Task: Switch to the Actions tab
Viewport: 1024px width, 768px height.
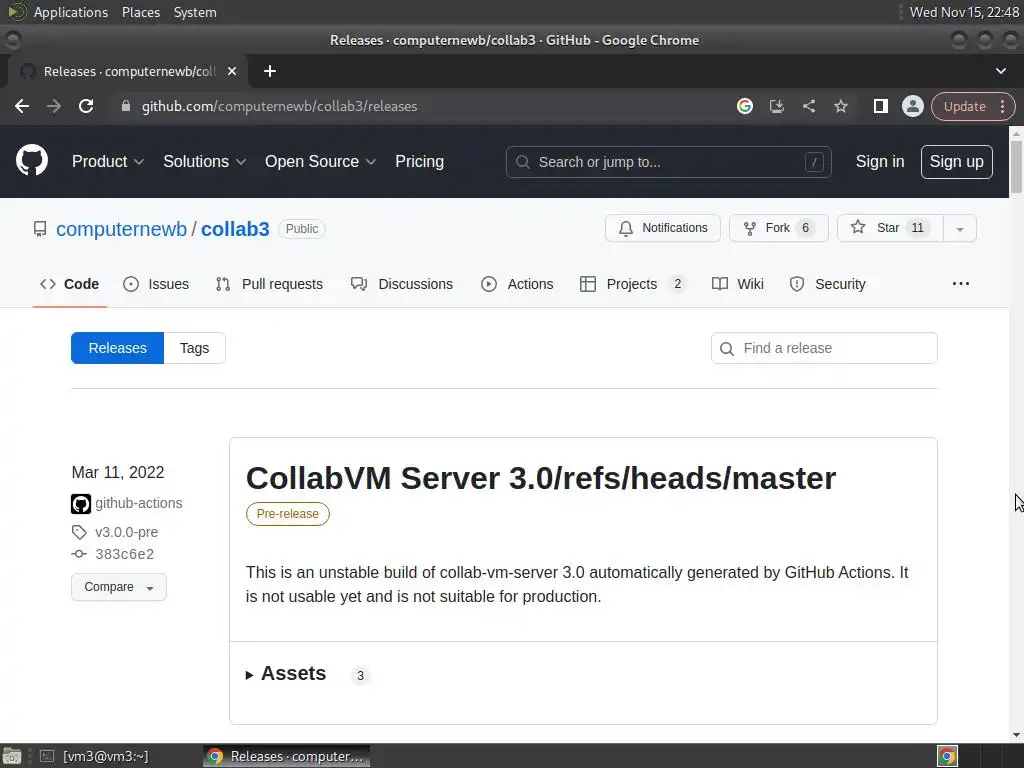Action: click(517, 284)
